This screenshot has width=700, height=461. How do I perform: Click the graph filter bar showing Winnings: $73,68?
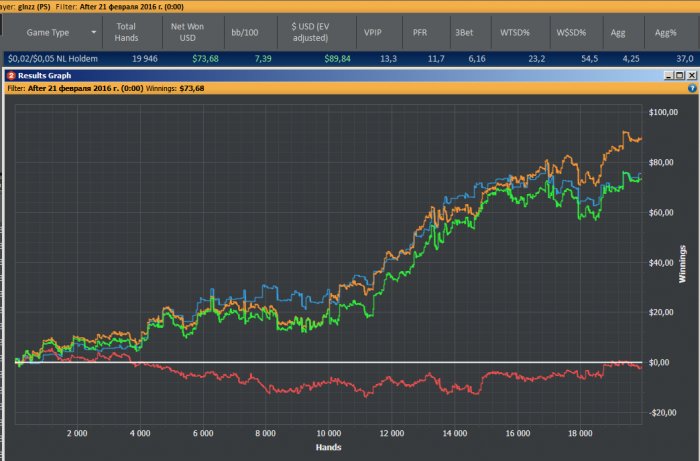pyautogui.click(x=300, y=87)
